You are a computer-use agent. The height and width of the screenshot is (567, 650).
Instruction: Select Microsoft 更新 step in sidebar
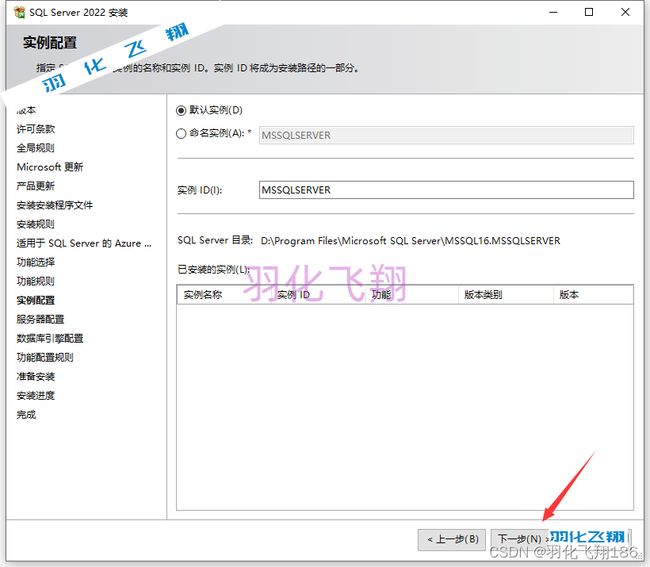coord(50,167)
